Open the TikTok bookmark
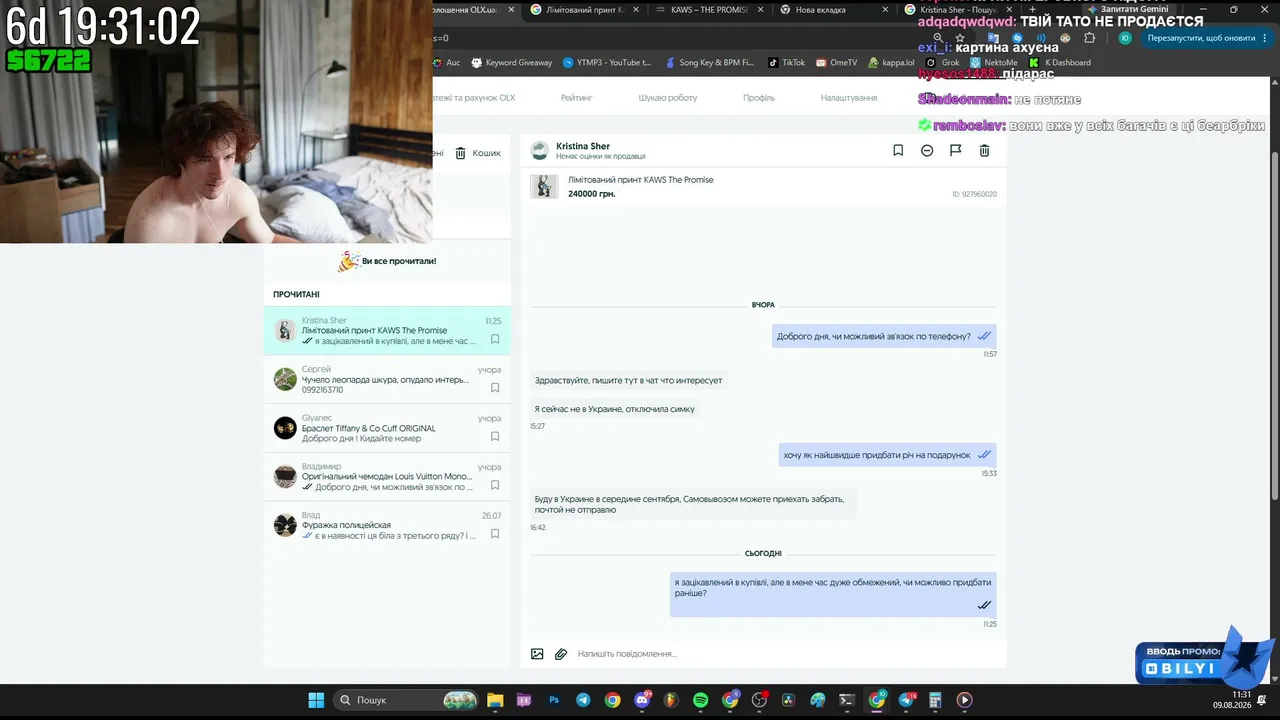1280x720 pixels. (x=786, y=62)
